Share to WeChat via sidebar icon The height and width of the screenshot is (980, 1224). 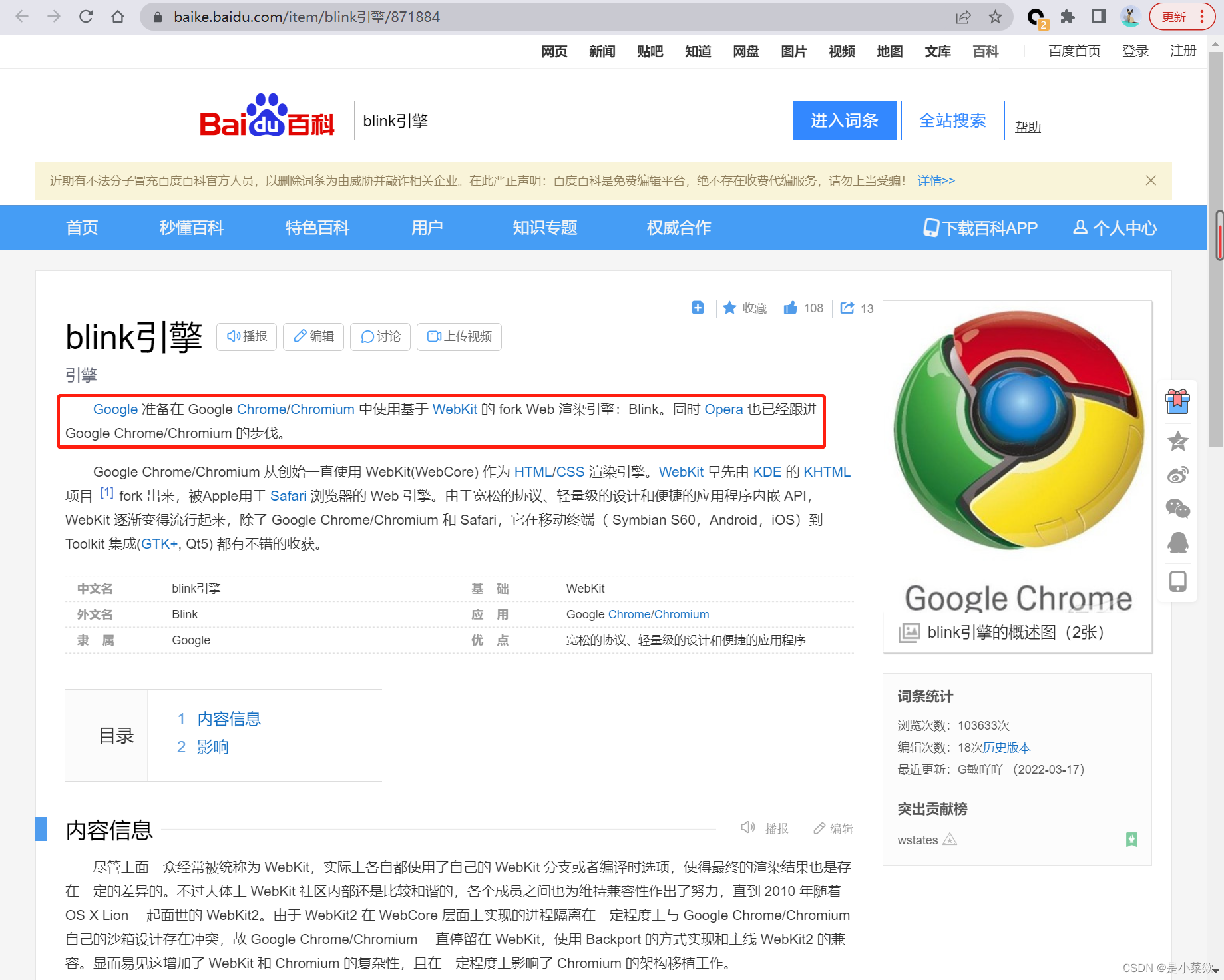1177,509
